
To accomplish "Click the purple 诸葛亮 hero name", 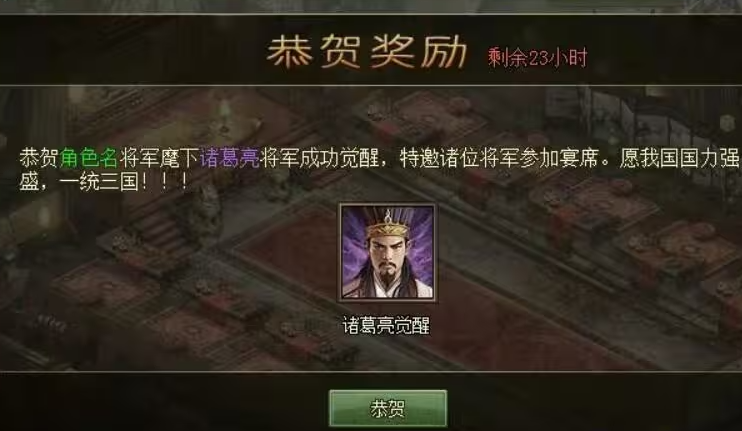I will pos(230,158).
